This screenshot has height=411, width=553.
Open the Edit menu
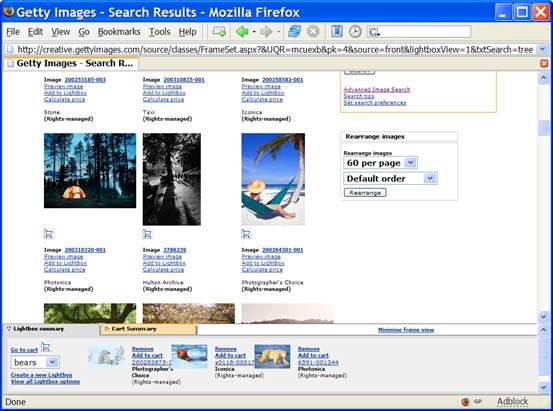point(35,32)
